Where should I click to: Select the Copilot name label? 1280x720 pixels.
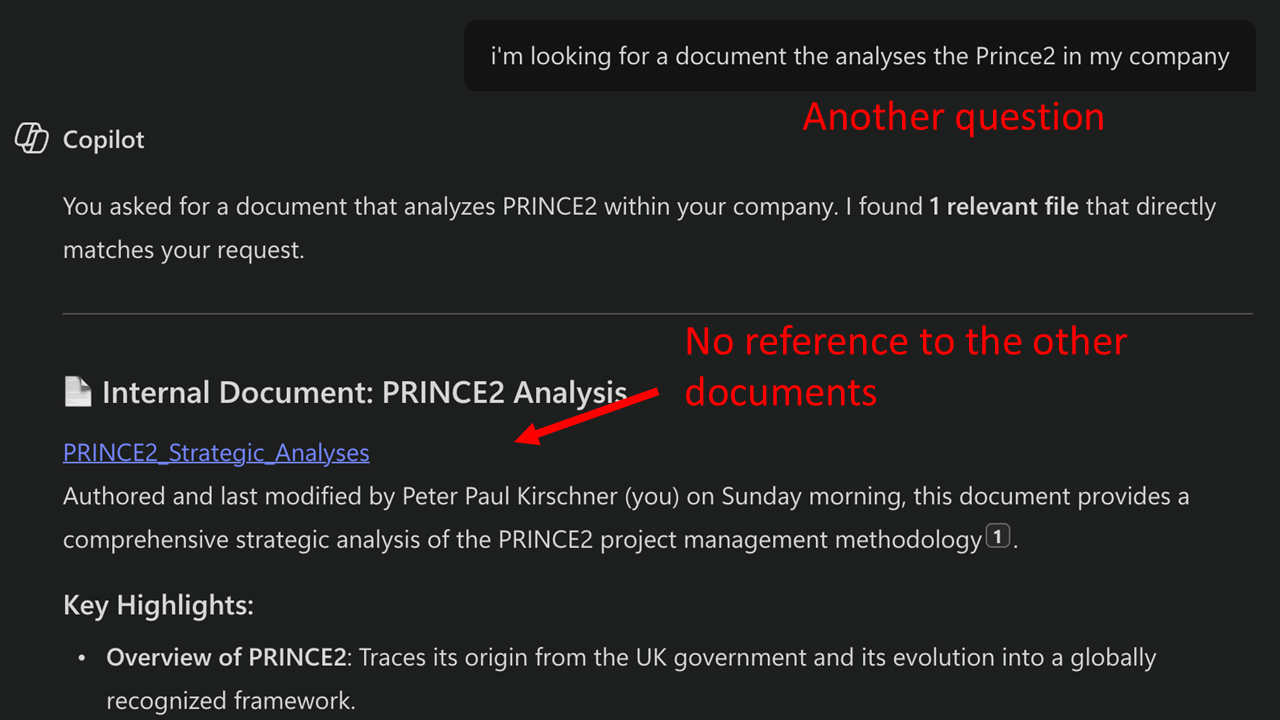click(104, 140)
